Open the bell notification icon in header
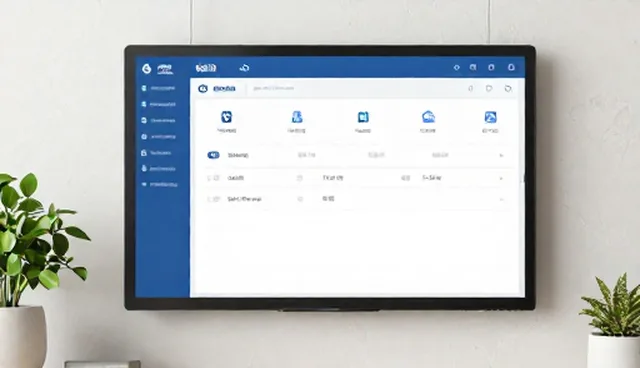Image resolution: width=640 pixels, height=368 pixels. coord(511,67)
